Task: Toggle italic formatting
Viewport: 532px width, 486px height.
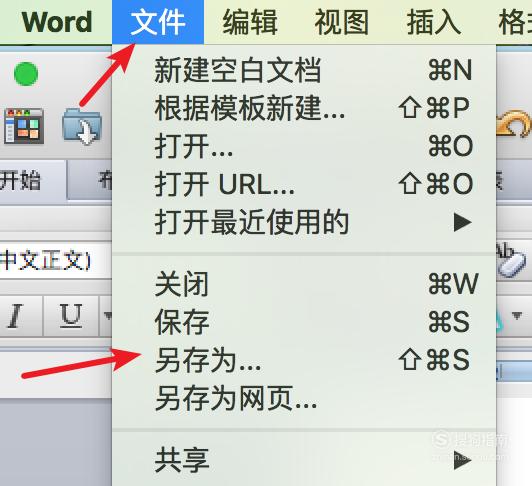Action: (15, 316)
